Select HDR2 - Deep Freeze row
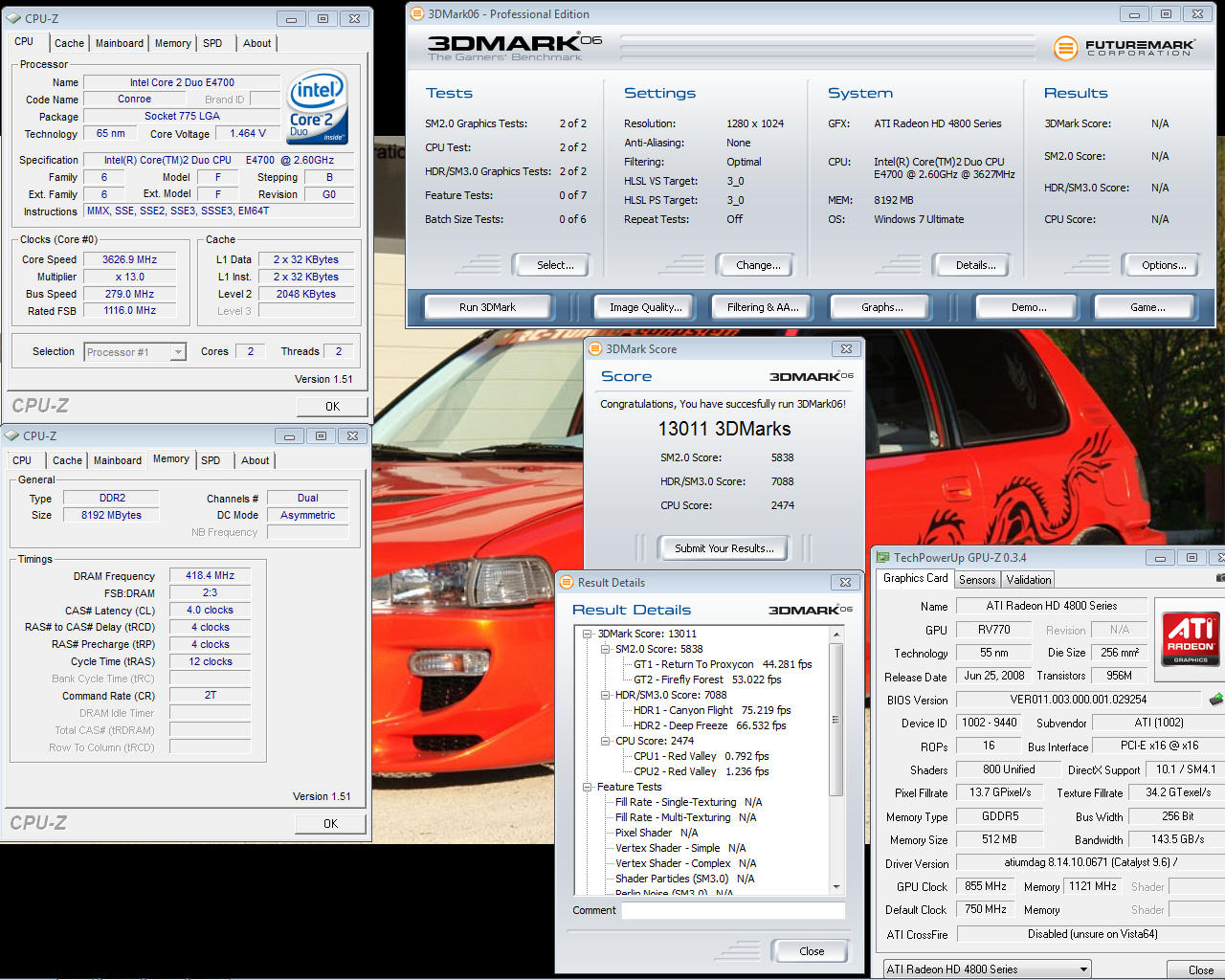 point(709,725)
